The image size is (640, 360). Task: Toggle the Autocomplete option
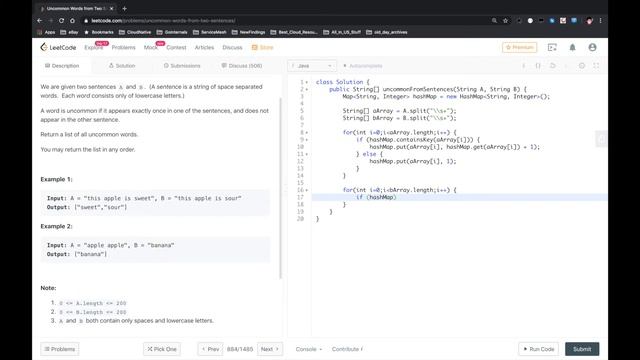(363, 66)
